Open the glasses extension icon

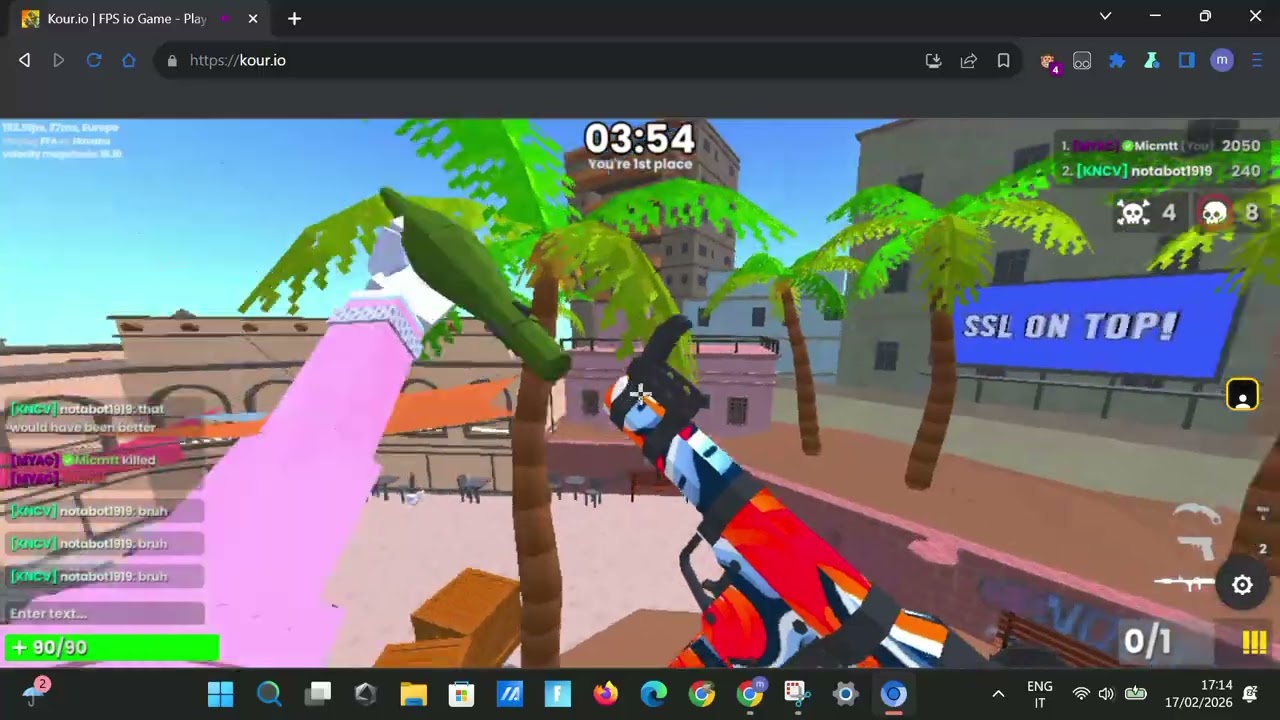pyautogui.click(x=1082, y=61)
